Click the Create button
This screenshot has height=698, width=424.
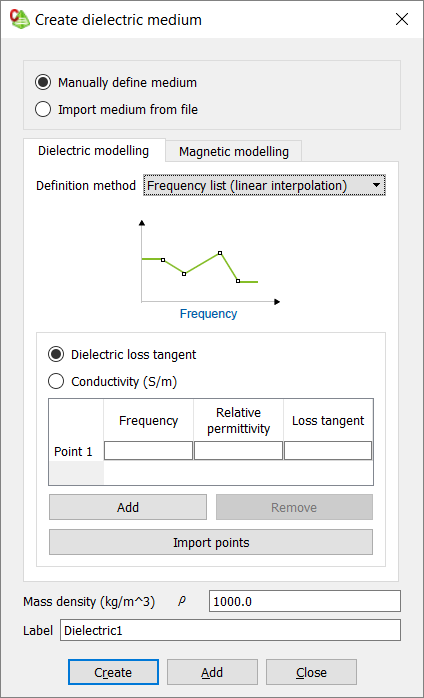pos(113,672)
